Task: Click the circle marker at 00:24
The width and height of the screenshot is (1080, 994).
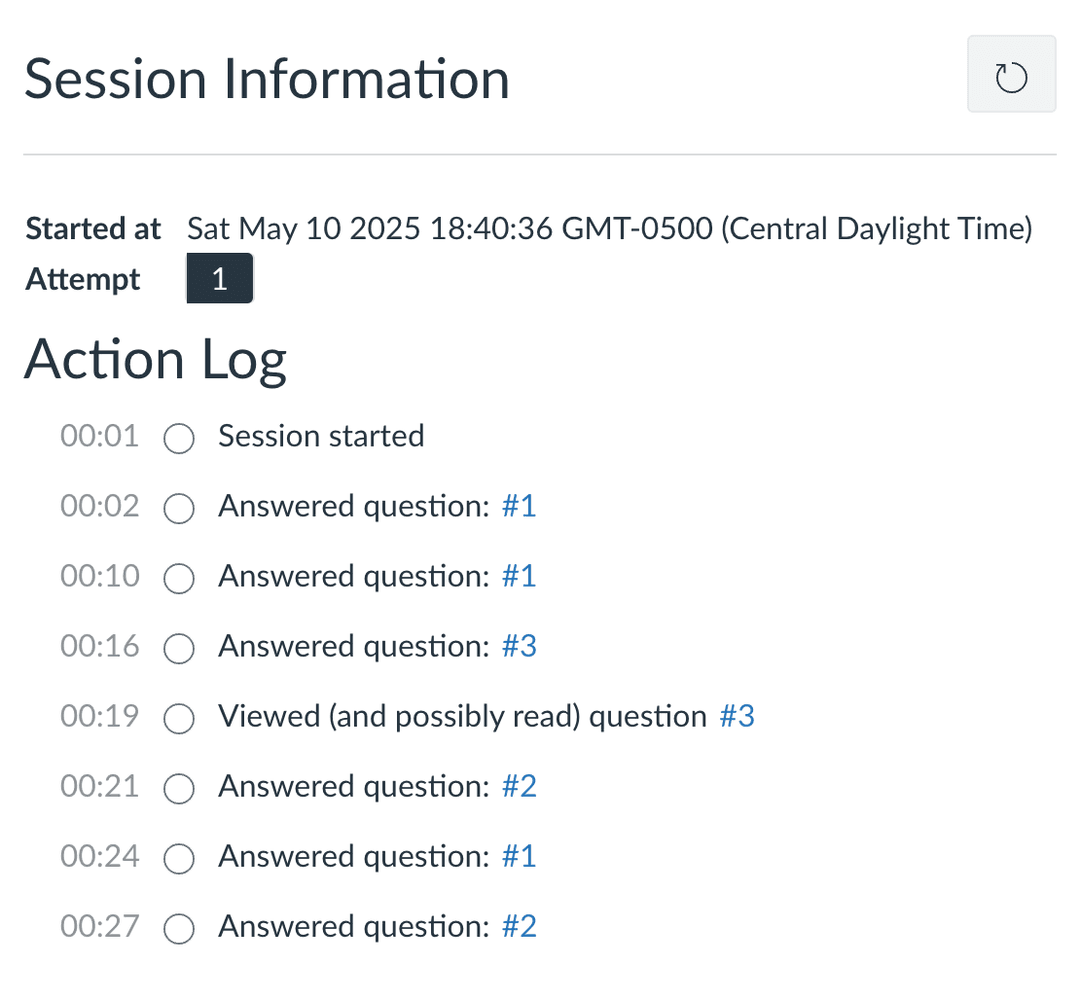Action: click(179, 858)
